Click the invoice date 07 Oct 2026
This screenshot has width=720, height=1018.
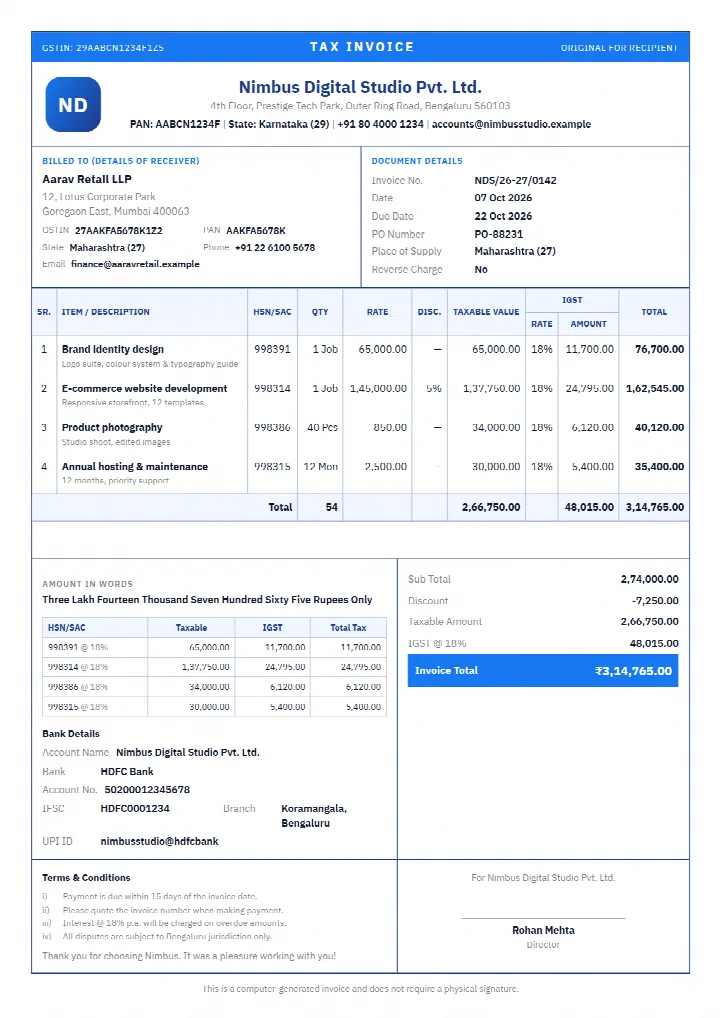[503, 197]
